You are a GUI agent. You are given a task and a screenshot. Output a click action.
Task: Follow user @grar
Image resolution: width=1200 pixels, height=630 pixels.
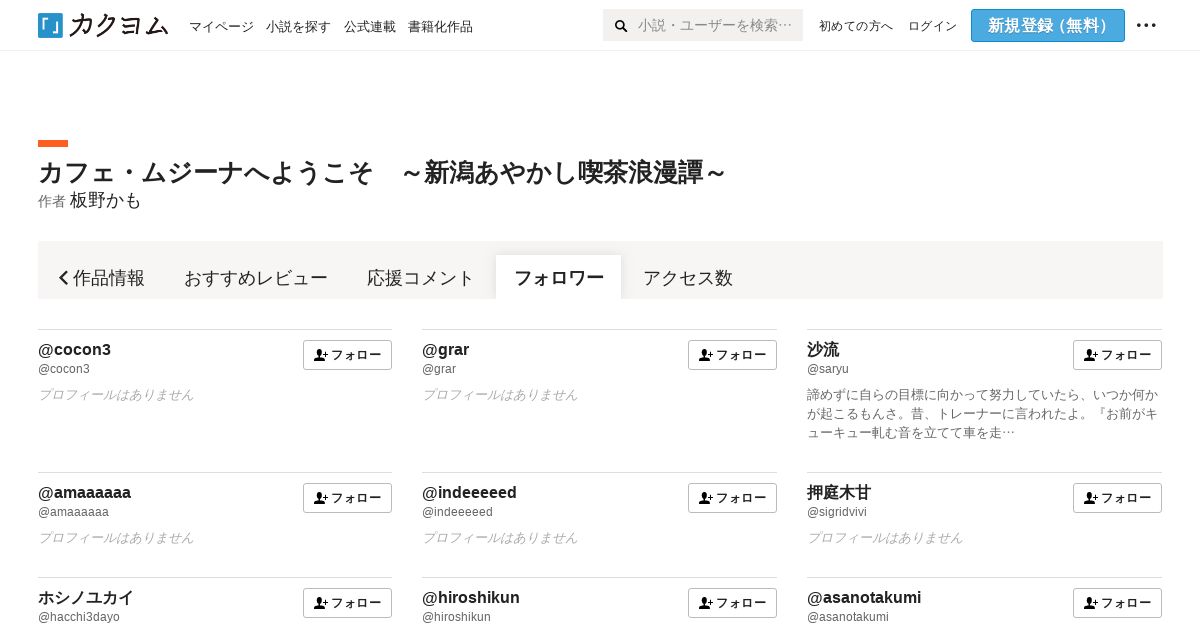pyautogui.click(x=732, y=355)
